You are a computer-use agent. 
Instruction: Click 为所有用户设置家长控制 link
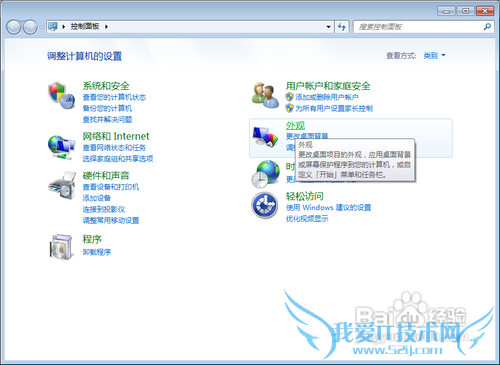(x=334, y=108)
